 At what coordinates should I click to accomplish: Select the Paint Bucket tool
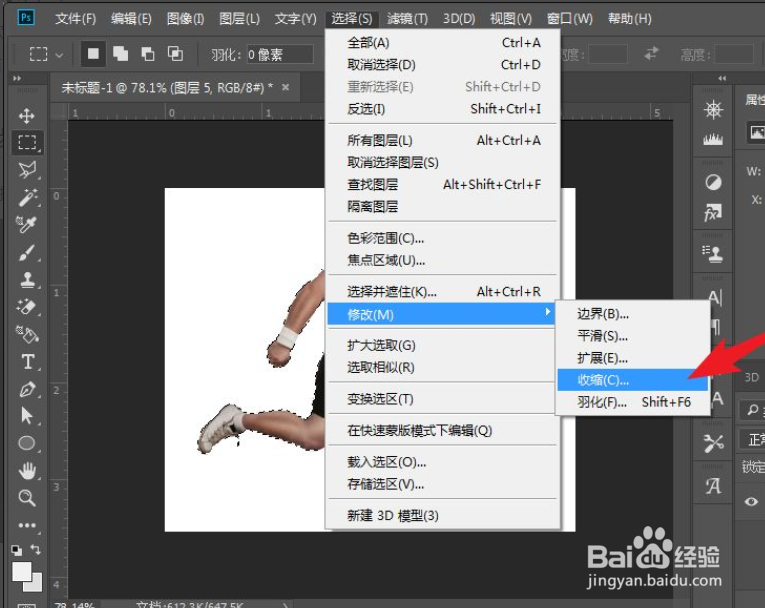[x=27, y=335]
